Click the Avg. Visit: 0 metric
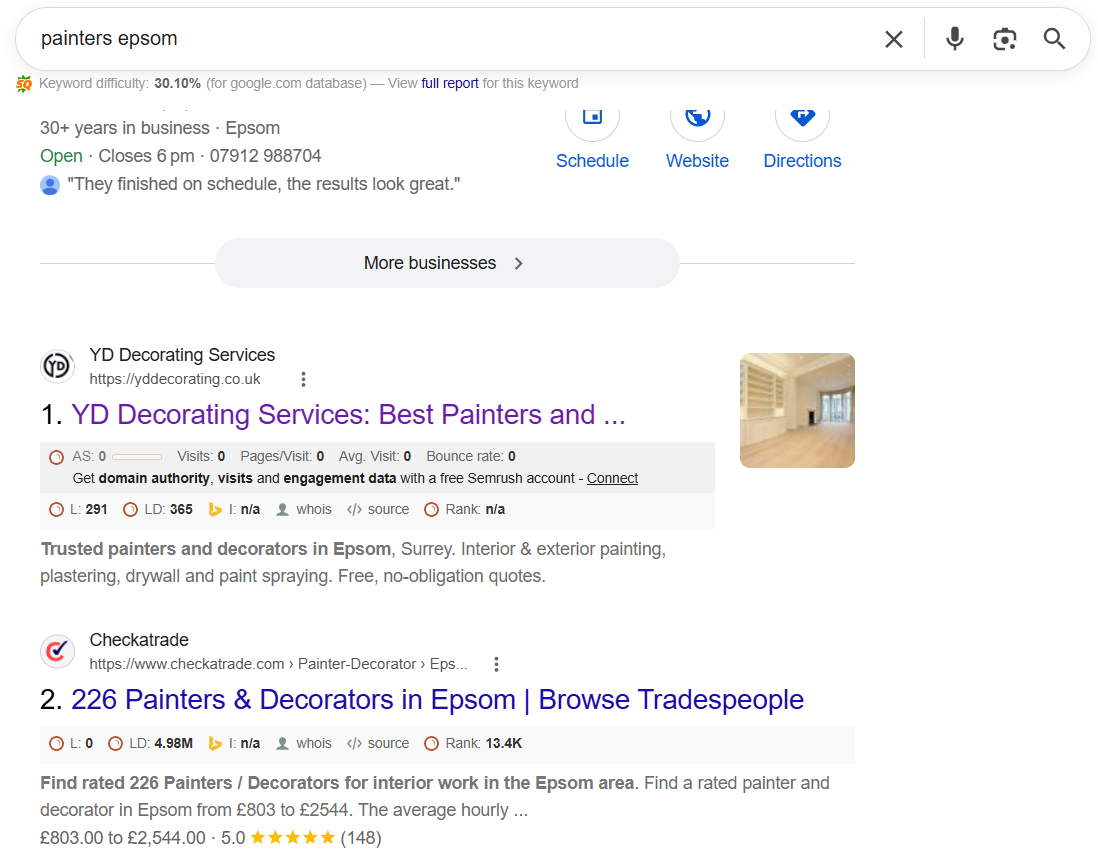This screenshot has height=867, width=1098. pos(375,457)
